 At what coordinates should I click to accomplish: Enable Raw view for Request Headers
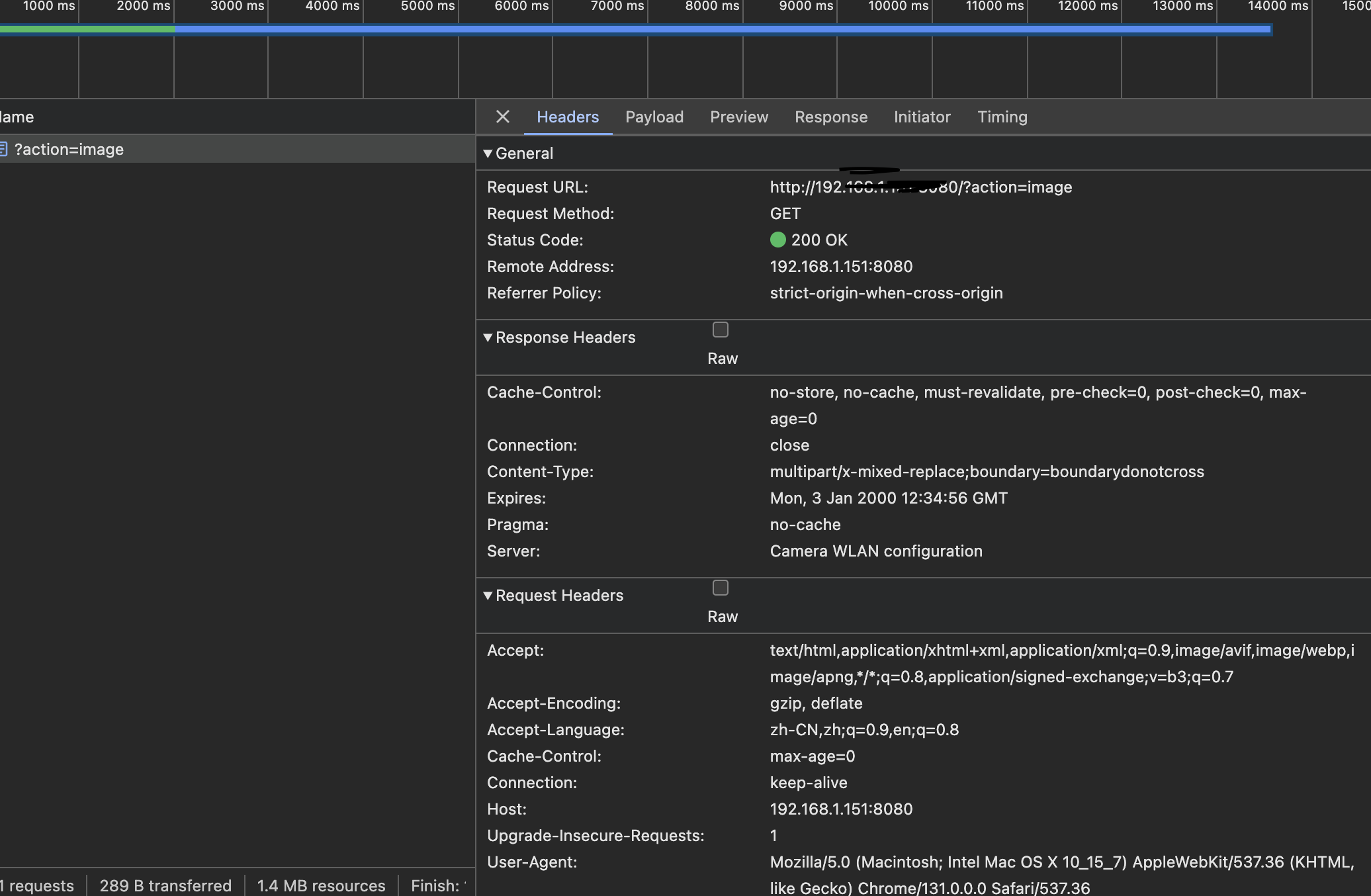[721, 588]
